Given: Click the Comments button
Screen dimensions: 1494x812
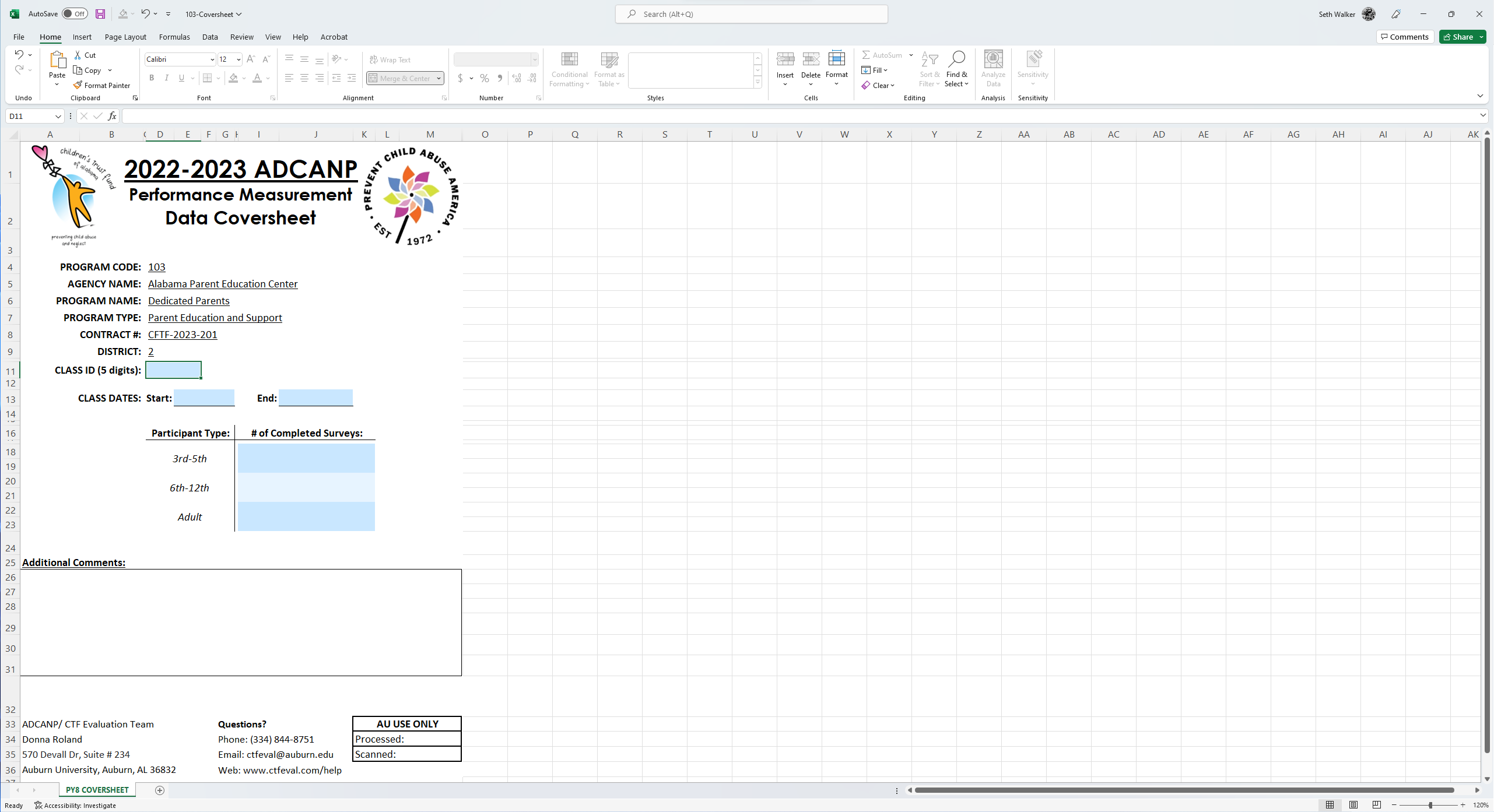Looking at the screenshot, I should (1404, 37).
